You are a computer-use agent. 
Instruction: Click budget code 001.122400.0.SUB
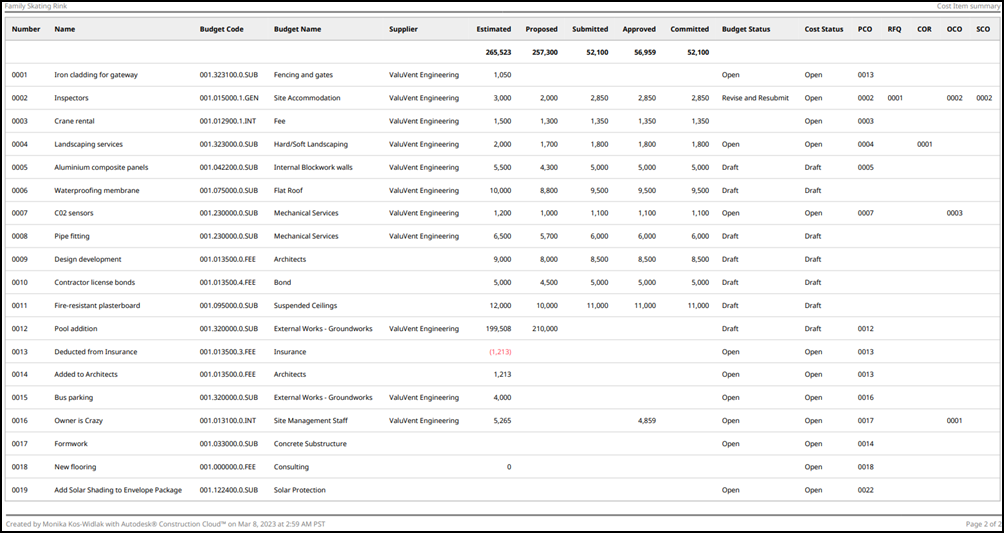pyautogui.click(x=229, y=489)
